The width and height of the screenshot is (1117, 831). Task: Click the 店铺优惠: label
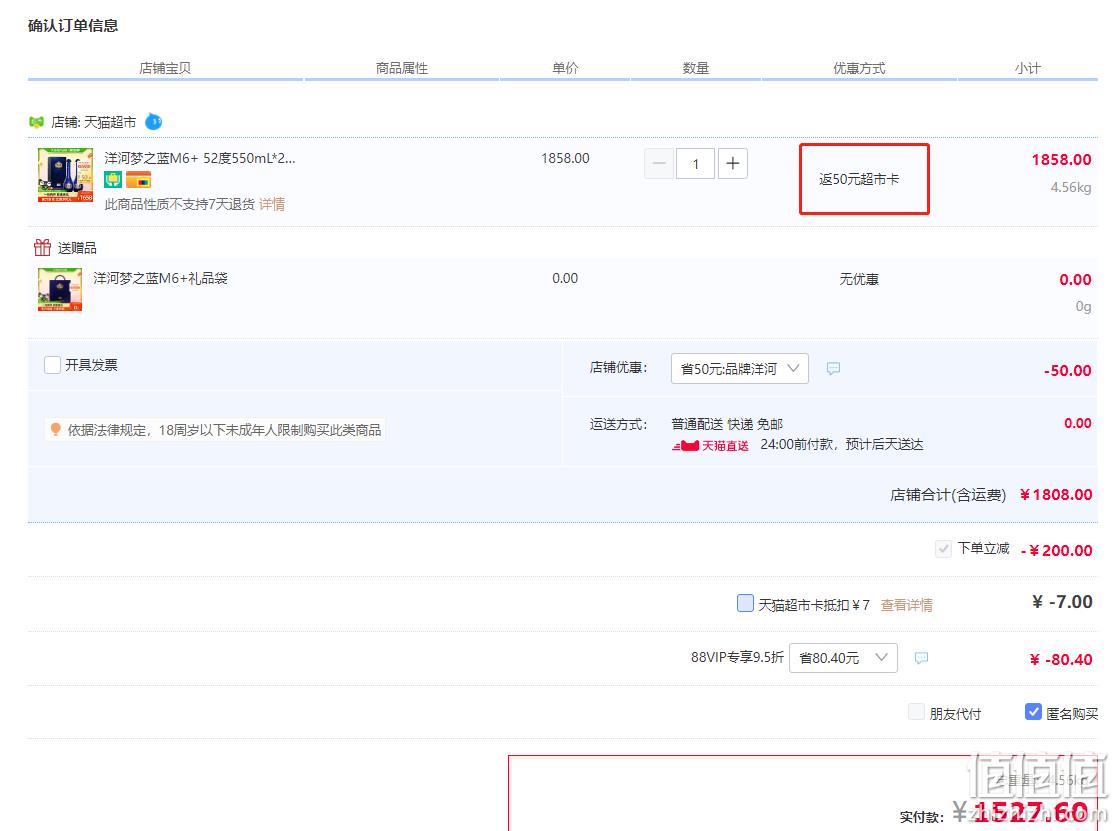coord(618,367)
